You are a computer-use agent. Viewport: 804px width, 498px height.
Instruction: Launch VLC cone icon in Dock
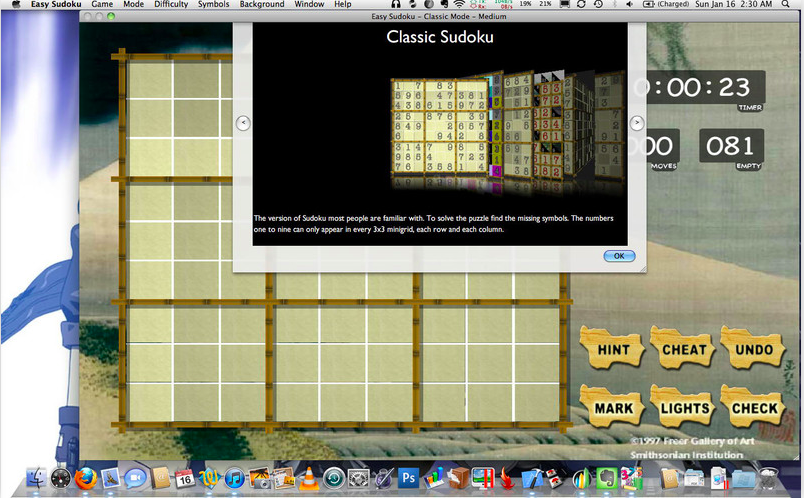point(309,478)
